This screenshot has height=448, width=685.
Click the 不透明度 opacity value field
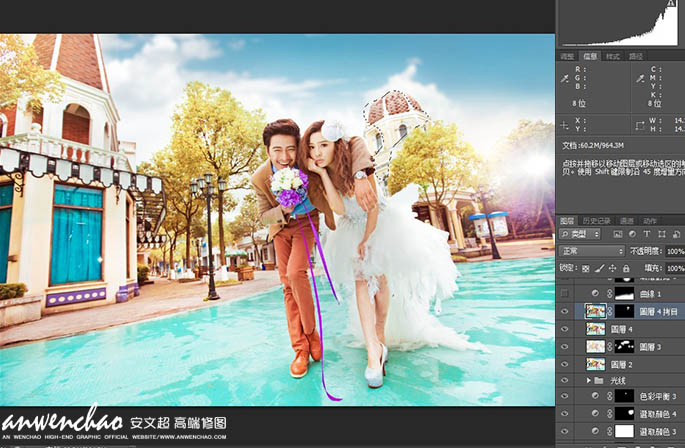(x=674, y=251)
